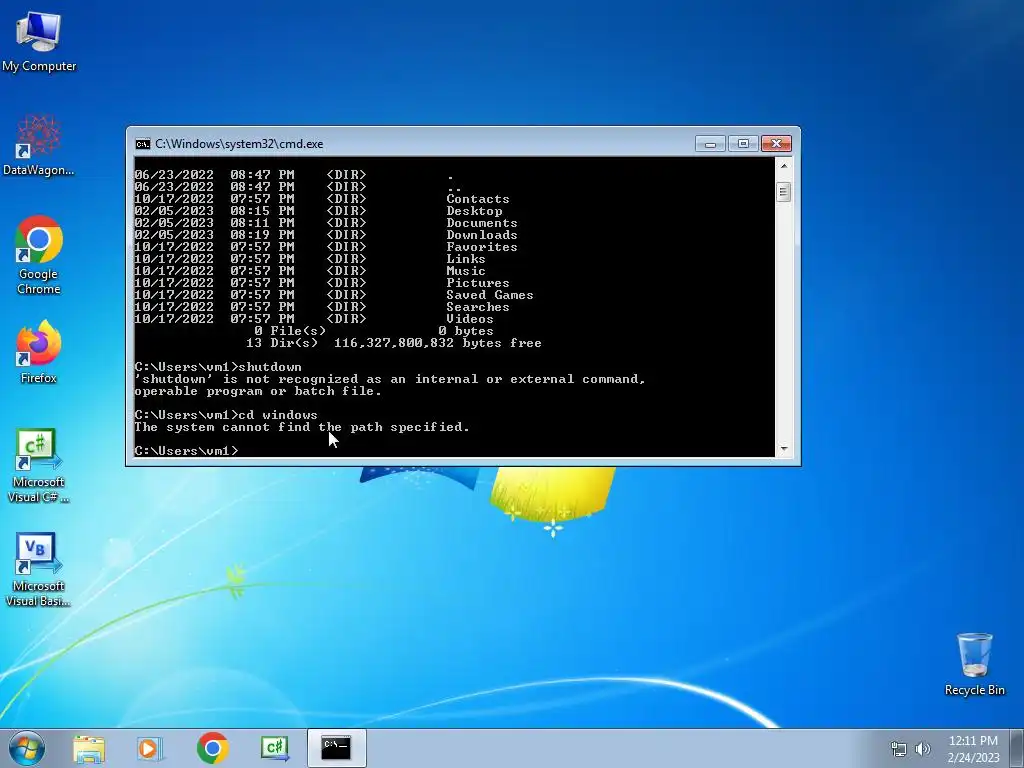Click the 'Desktop' directory entry
This screenshot has height=768, width=1024.
click(x=474, y=211)
